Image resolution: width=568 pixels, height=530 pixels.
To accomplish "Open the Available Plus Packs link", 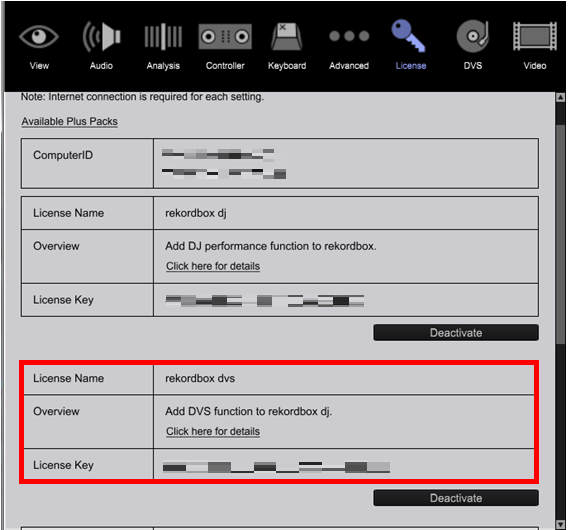I will [70, 121].
